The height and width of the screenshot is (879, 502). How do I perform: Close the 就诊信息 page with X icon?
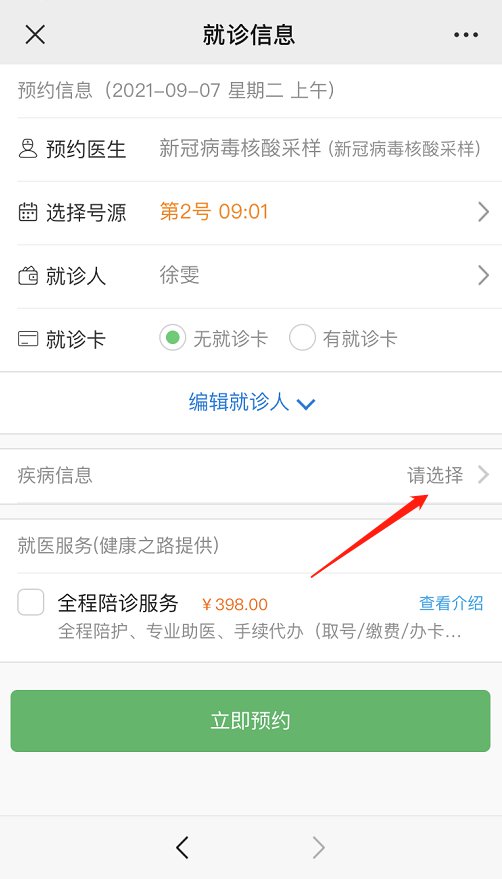coord(35,34)
